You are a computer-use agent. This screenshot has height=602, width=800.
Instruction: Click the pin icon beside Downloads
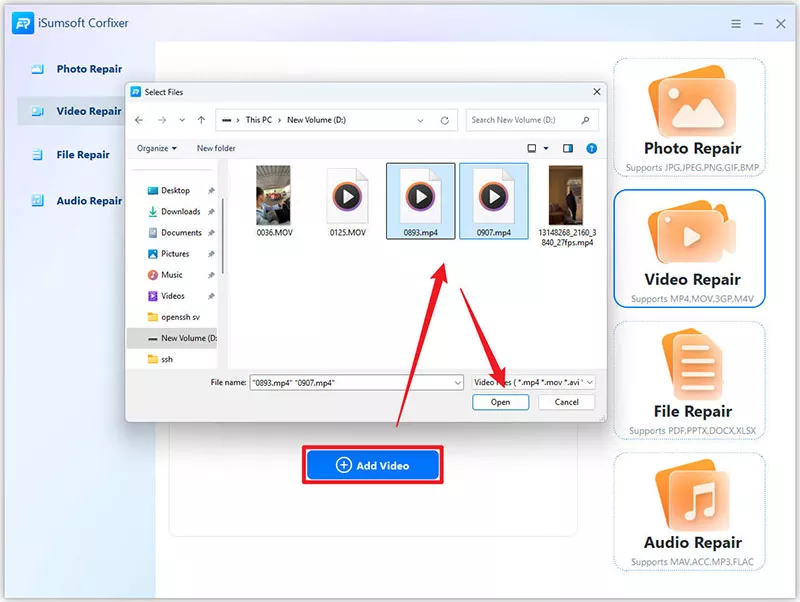pos(211,211)
